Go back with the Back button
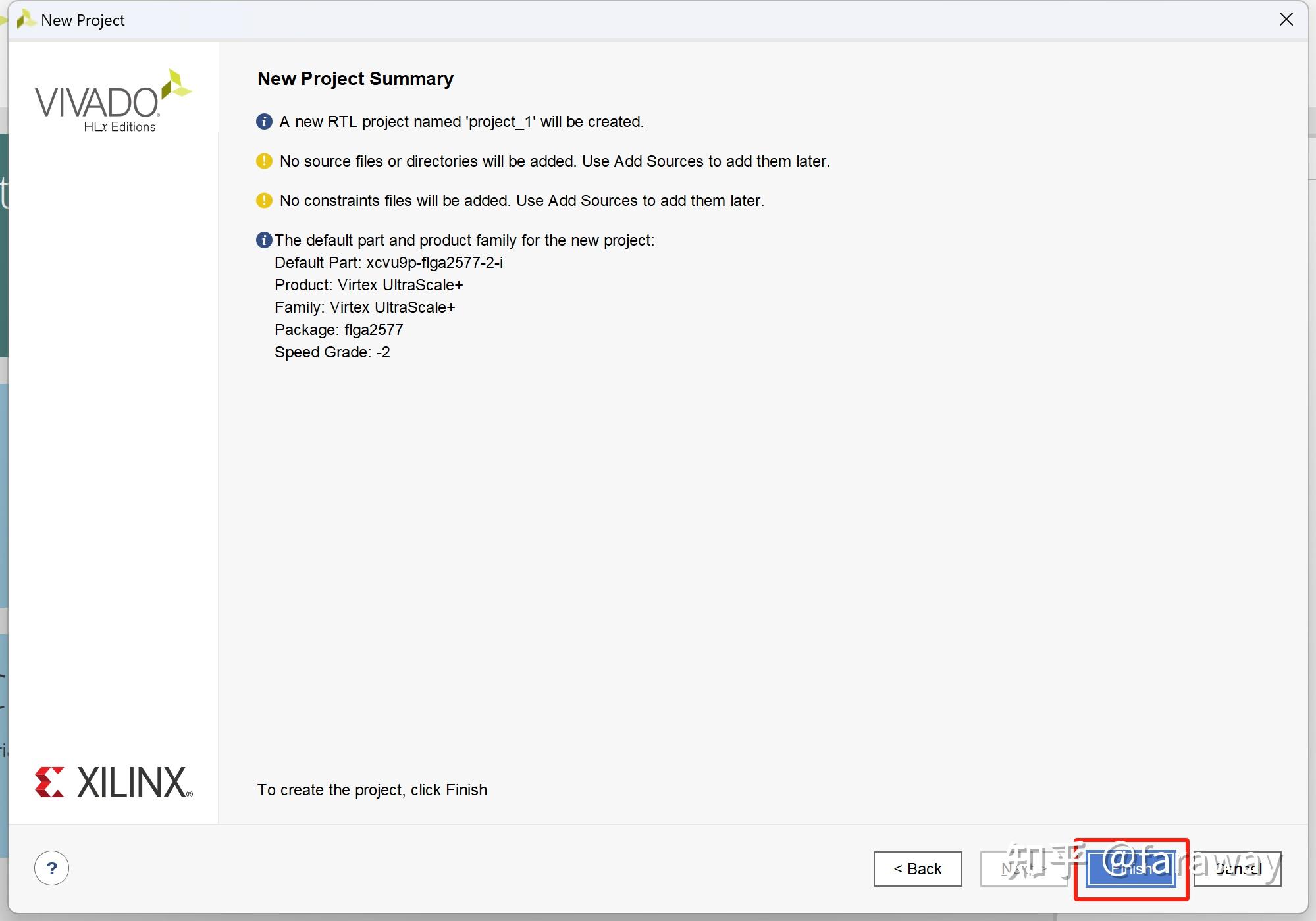The height and width of the screenshot is (921, 1316). [x=917, y=869]
